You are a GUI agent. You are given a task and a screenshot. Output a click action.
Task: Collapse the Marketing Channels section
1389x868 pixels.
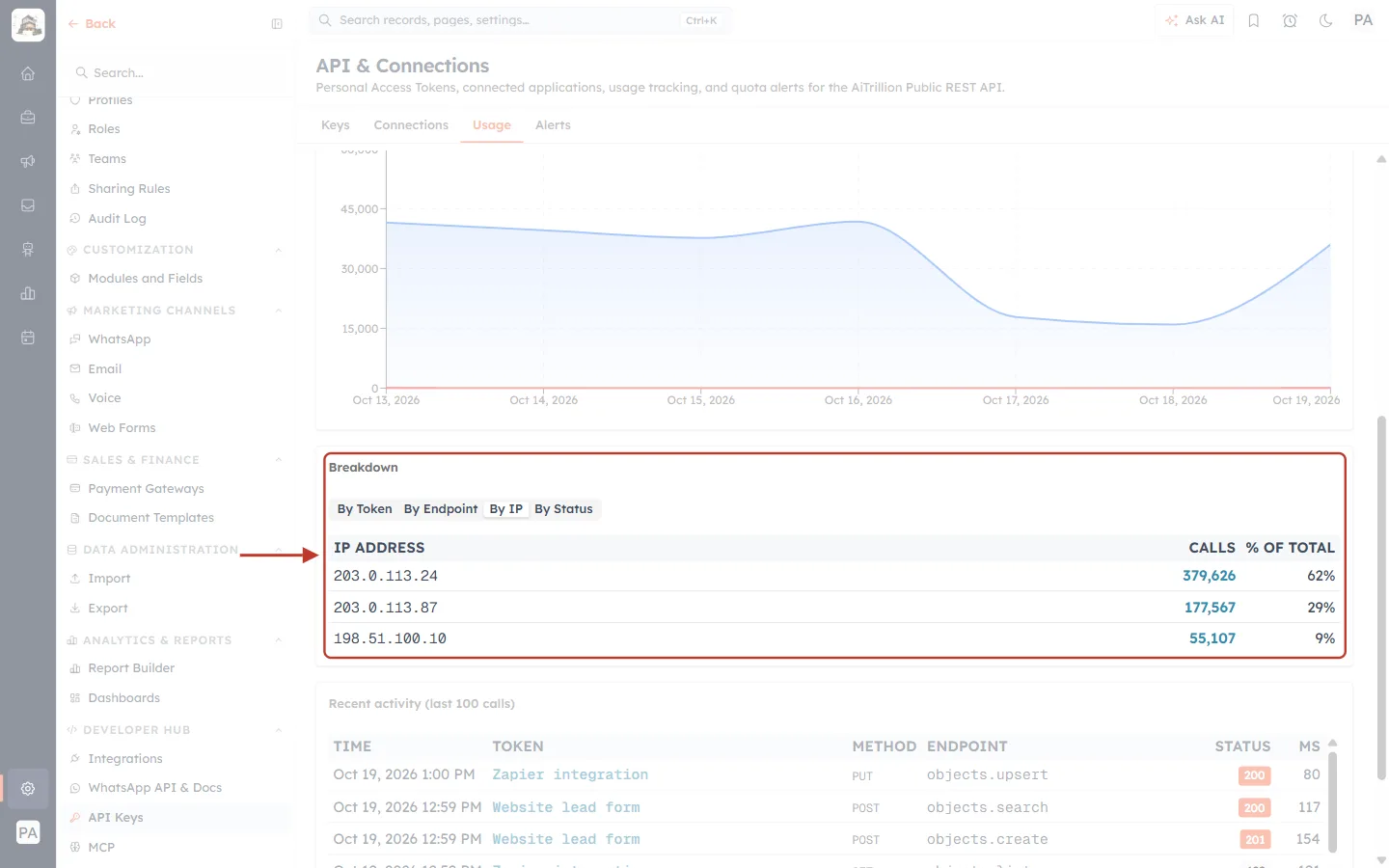tap(278, 311)
